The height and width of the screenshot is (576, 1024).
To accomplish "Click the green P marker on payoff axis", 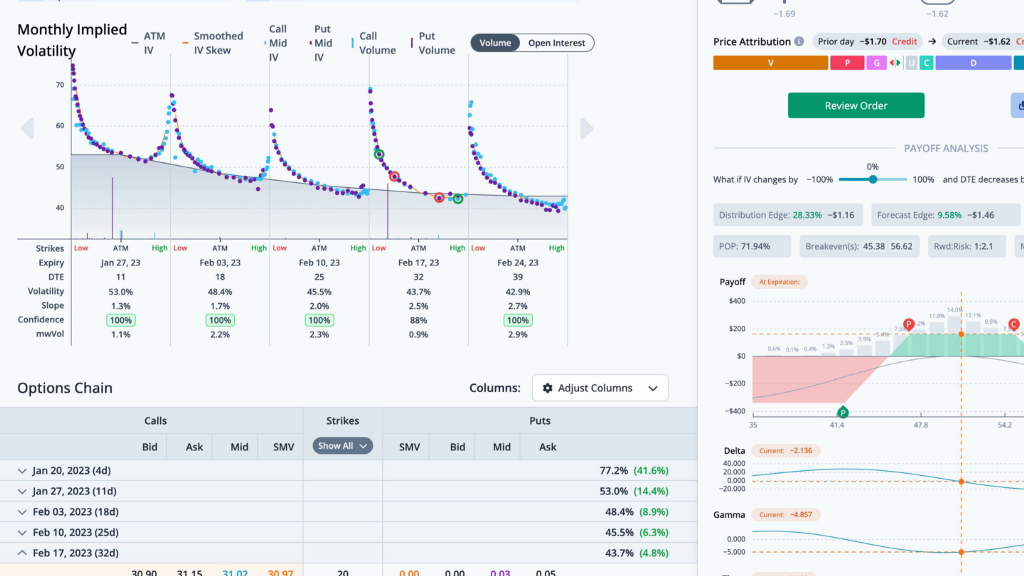I will [843, 412].
